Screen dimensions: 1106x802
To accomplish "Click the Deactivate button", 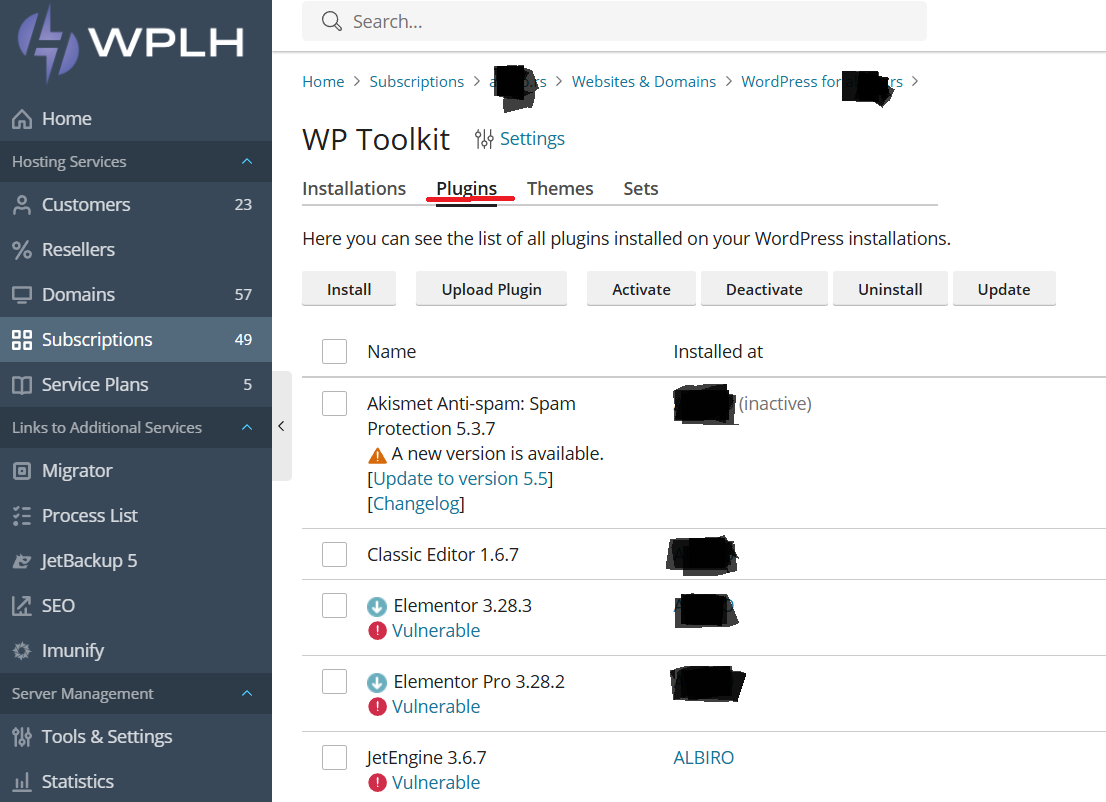I will (764, 289).
